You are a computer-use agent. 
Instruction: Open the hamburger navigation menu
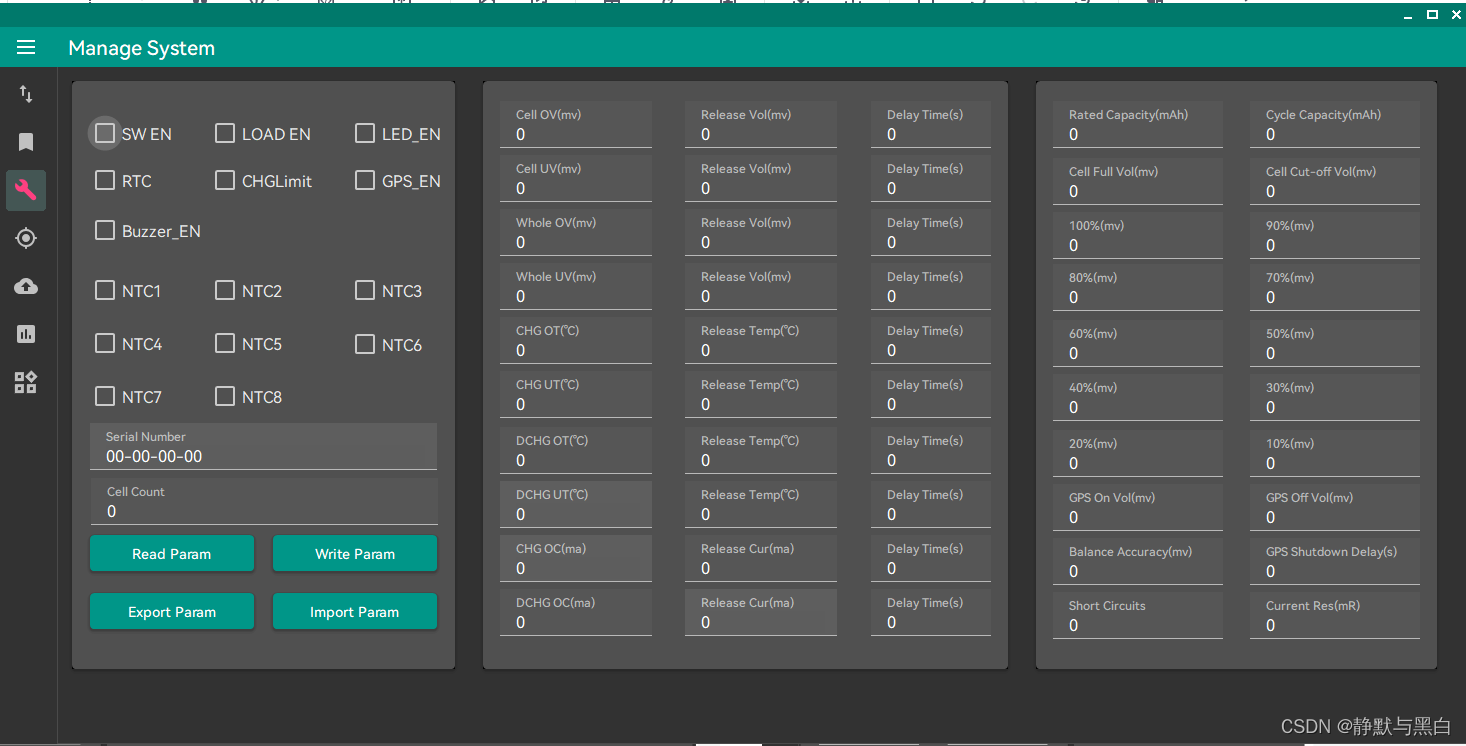[26, 48]
